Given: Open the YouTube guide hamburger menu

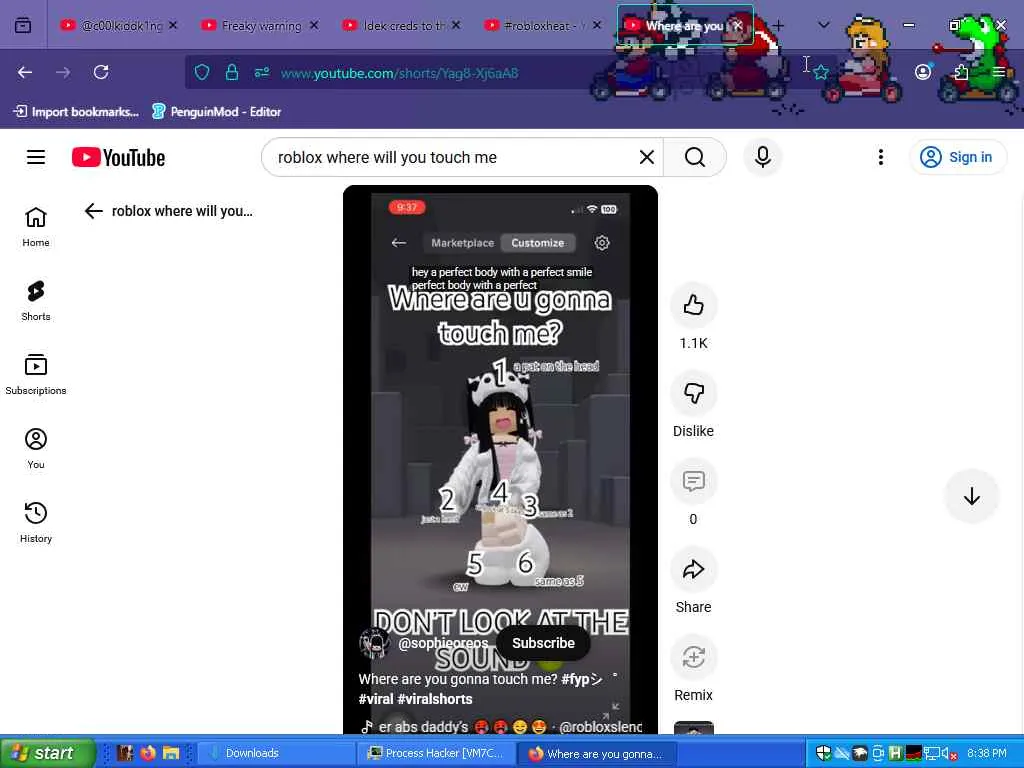Looking at the screenshot, I should 36,157.
